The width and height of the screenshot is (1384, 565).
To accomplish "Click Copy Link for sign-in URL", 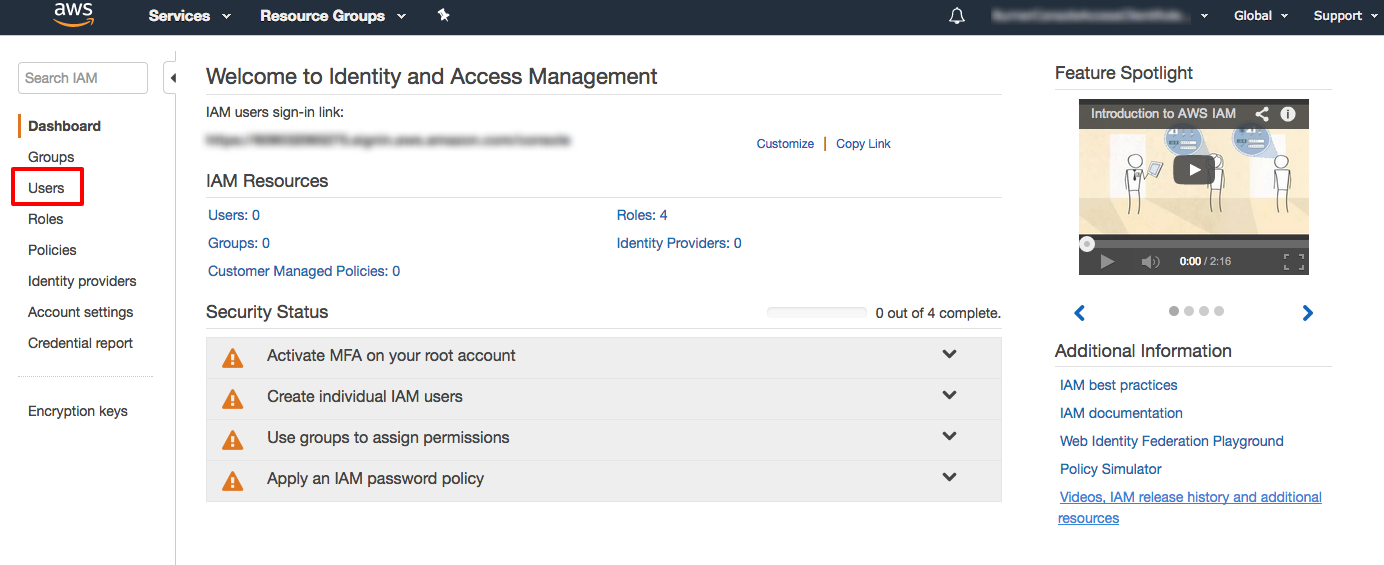I will click(863, 144).
